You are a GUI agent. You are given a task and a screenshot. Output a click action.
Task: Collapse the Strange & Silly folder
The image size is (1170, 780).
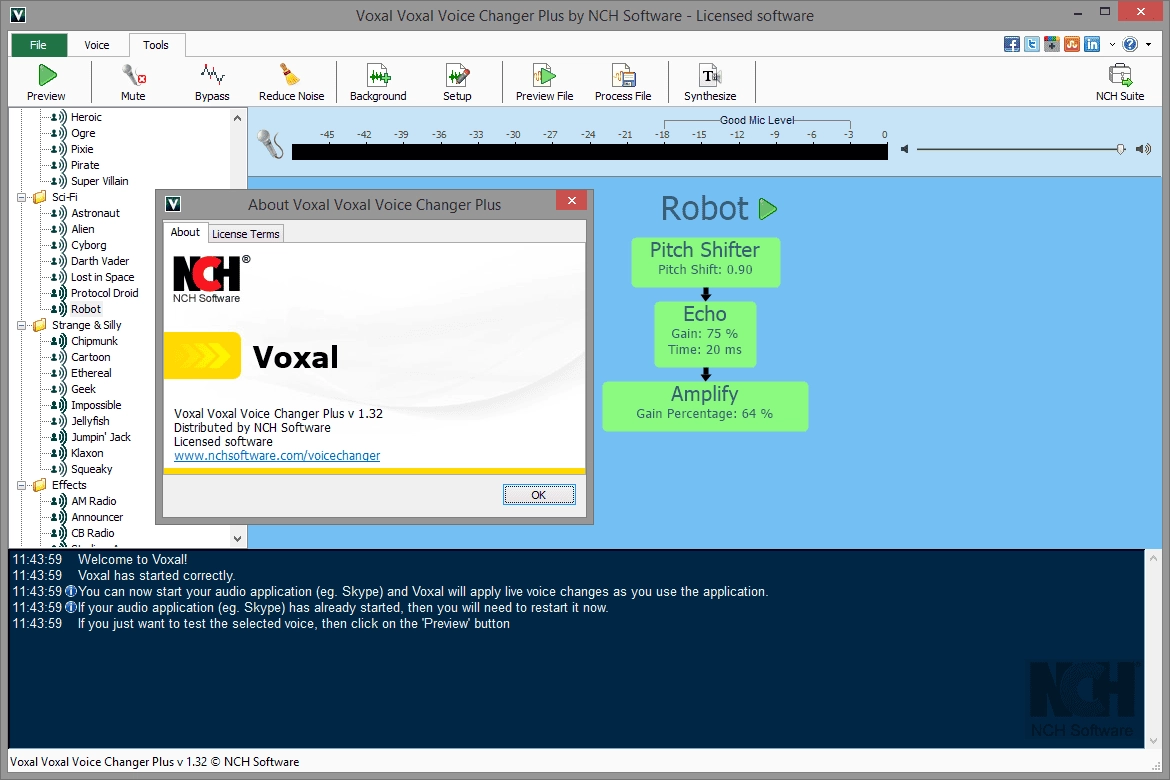22,325
